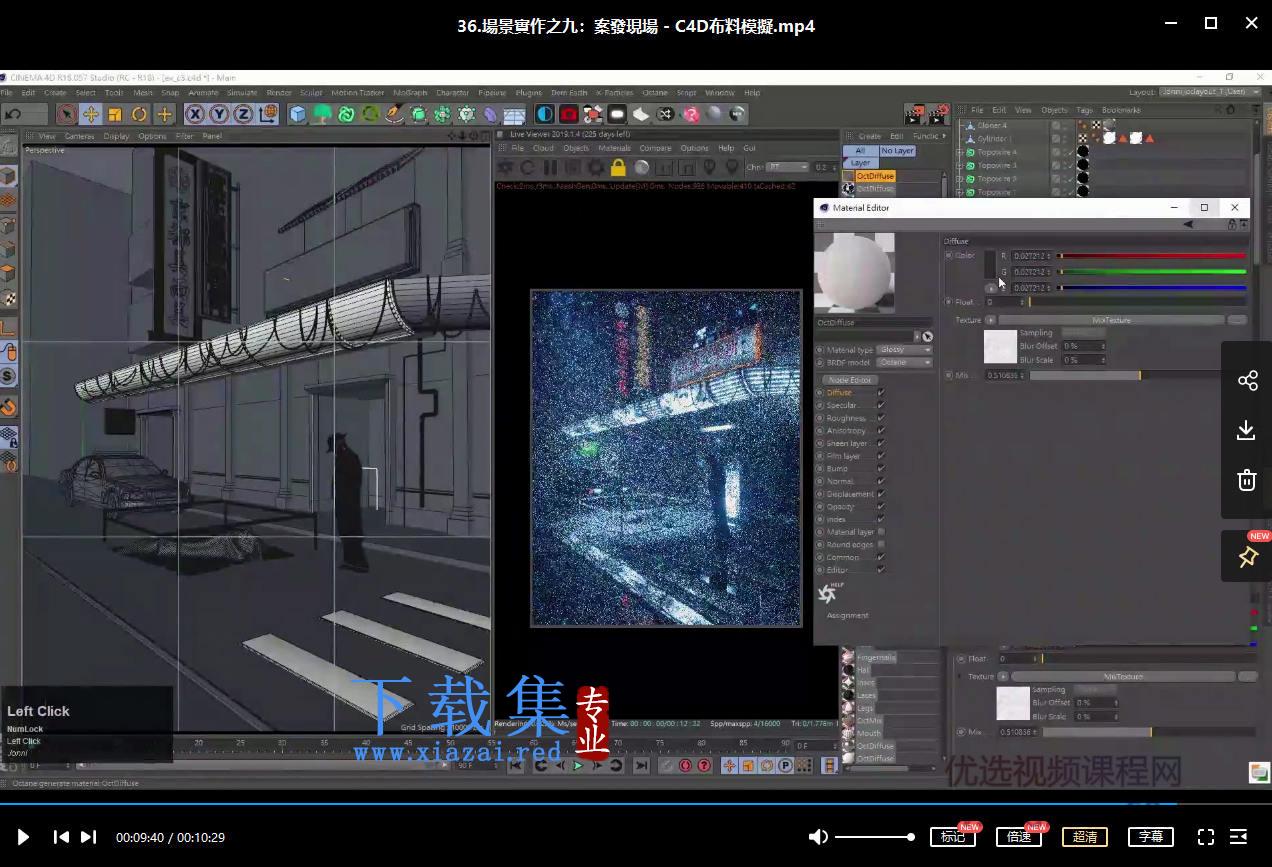Image resolution: width=1272 pixels, height=867 pixels.
Task: Select the Rotate tool
Action: (140, 114)
